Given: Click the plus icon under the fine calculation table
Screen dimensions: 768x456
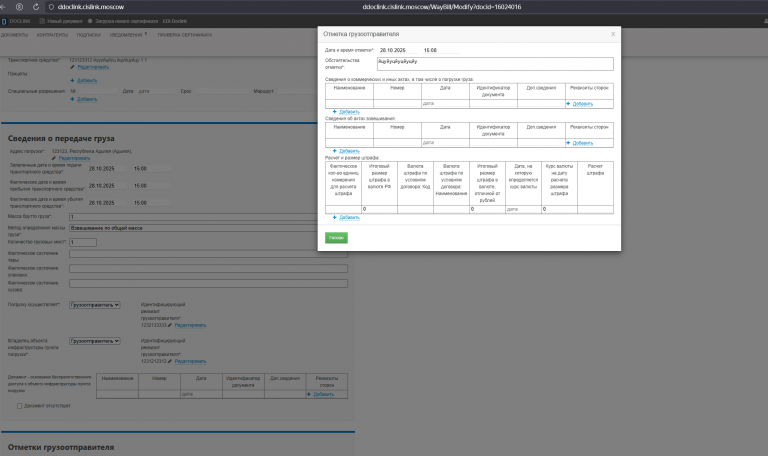Looking at the screenshot, I should [335, 217].
